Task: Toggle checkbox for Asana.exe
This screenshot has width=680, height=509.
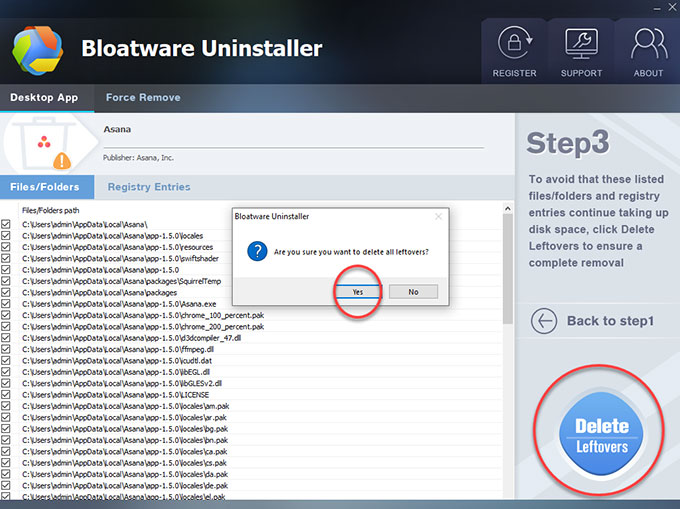Action: pyautogui.click(x=6, y=303)
